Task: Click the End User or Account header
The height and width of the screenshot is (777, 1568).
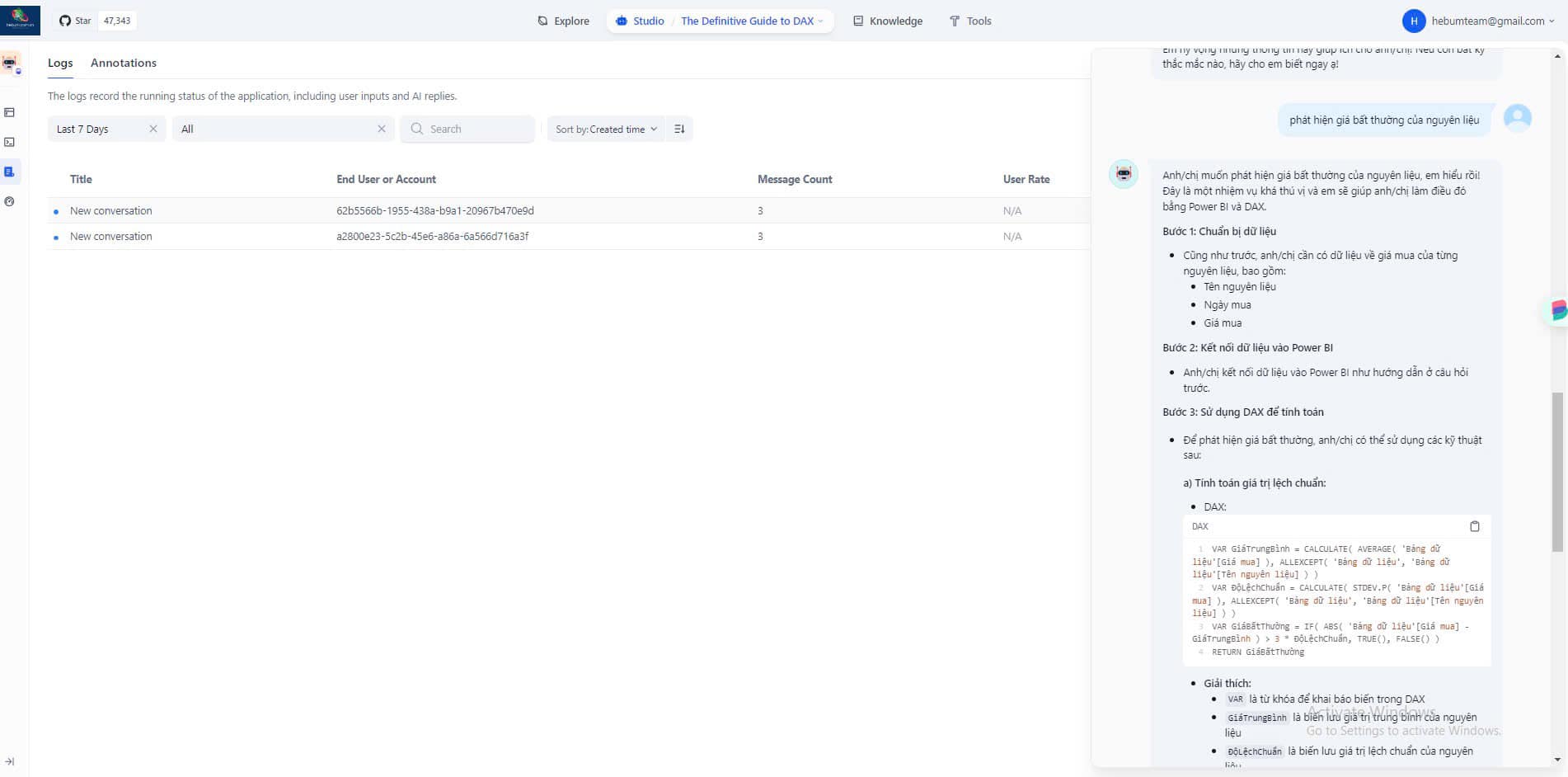Action: tap(386, 179)
